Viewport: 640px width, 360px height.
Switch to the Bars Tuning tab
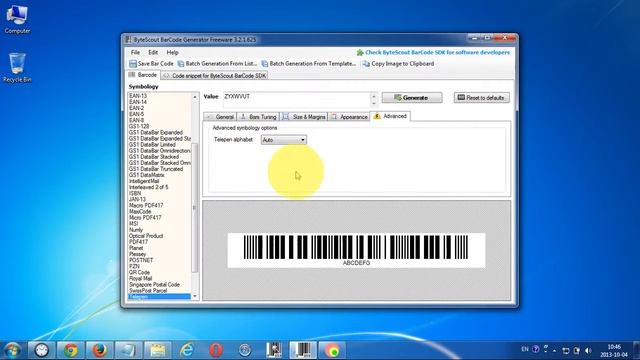coord(258,117)
